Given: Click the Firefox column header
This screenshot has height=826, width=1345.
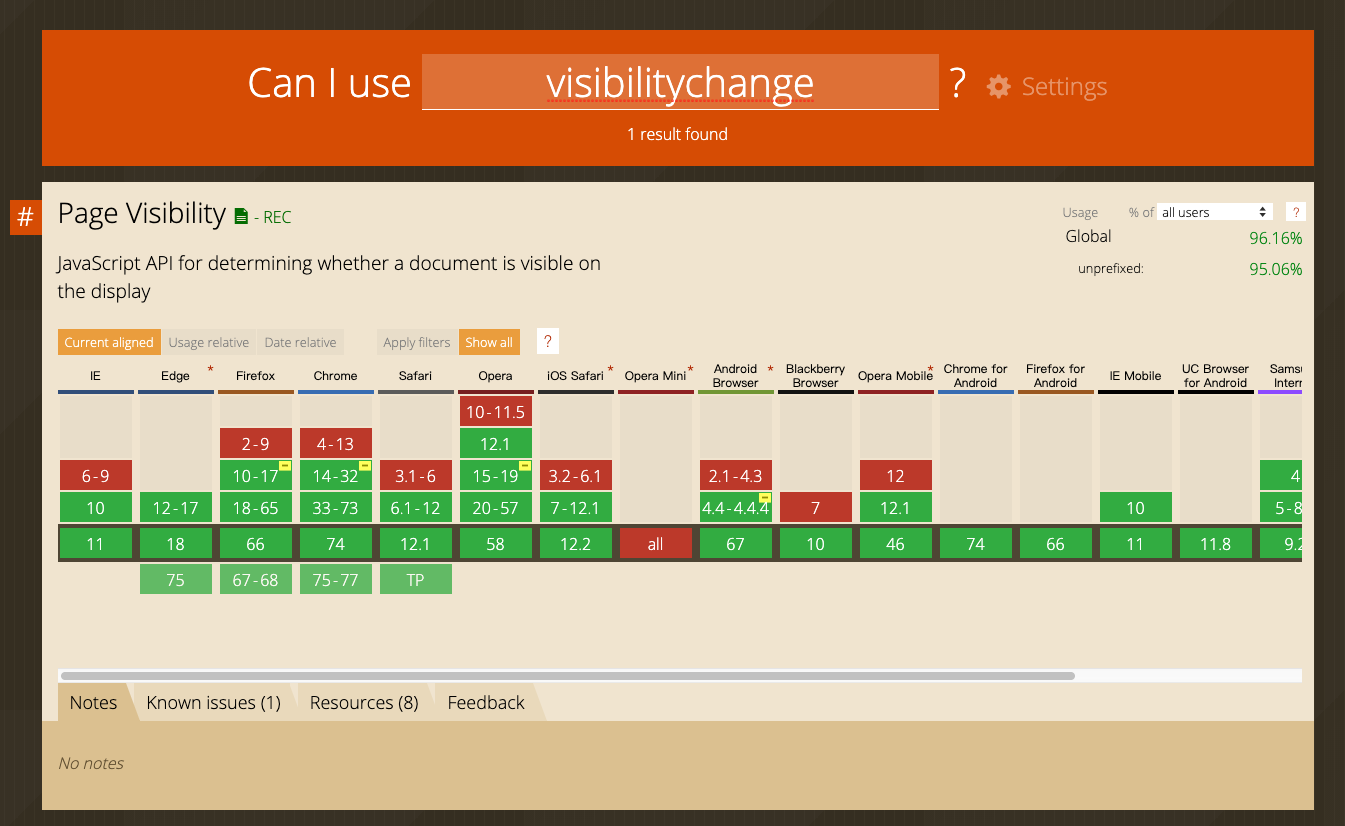Looking at the screenshot, I should pos(255,376).
